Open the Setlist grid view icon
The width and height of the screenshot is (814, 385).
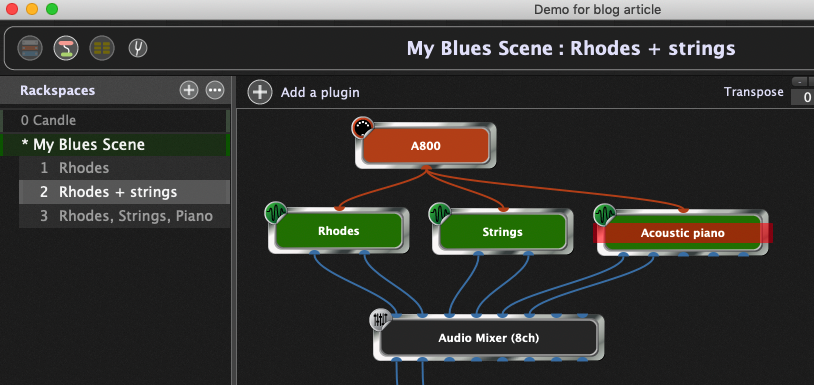(102, 48)
